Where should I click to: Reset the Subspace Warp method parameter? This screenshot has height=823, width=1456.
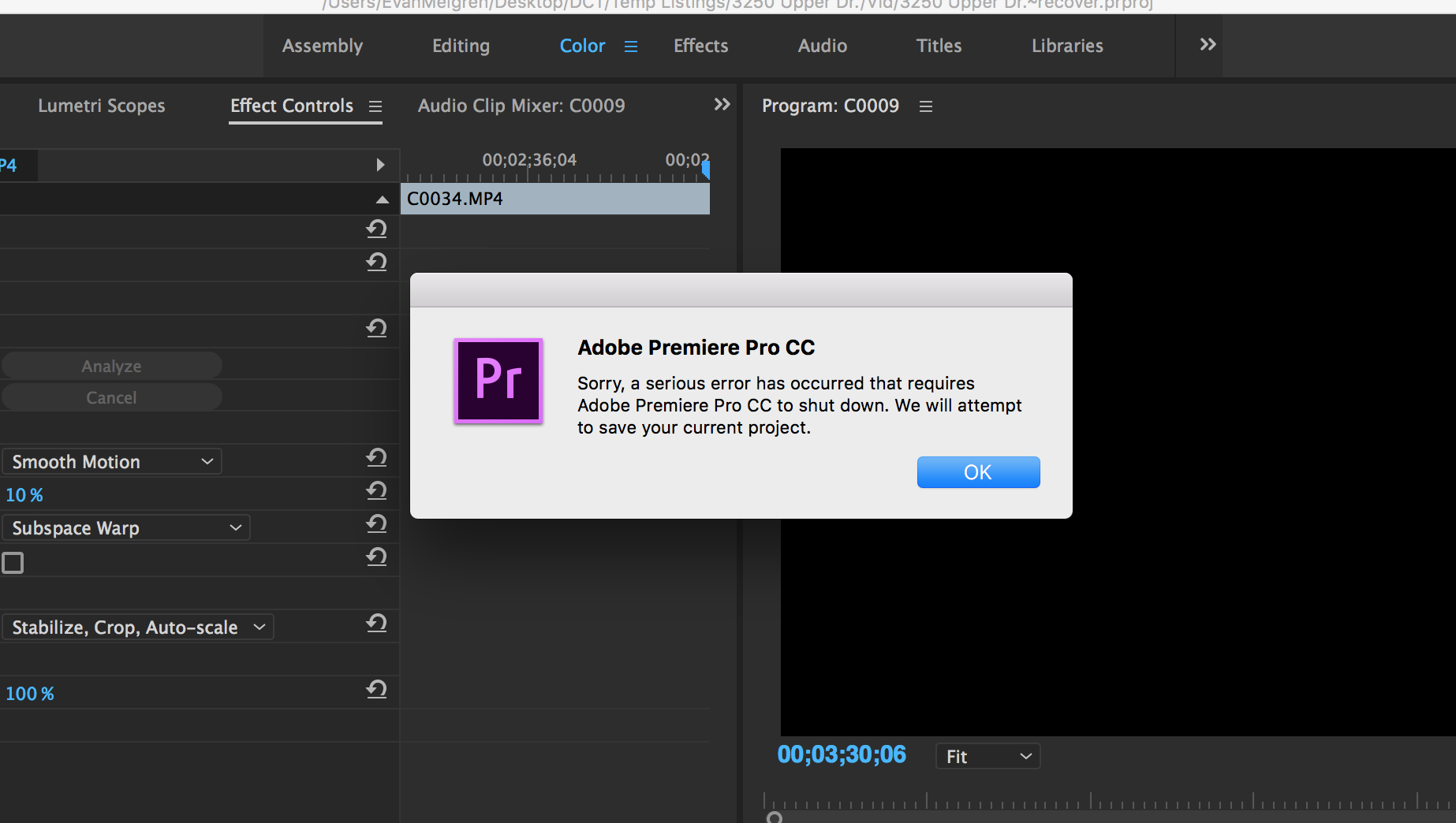pyautogui.click(x=377, y=524)
